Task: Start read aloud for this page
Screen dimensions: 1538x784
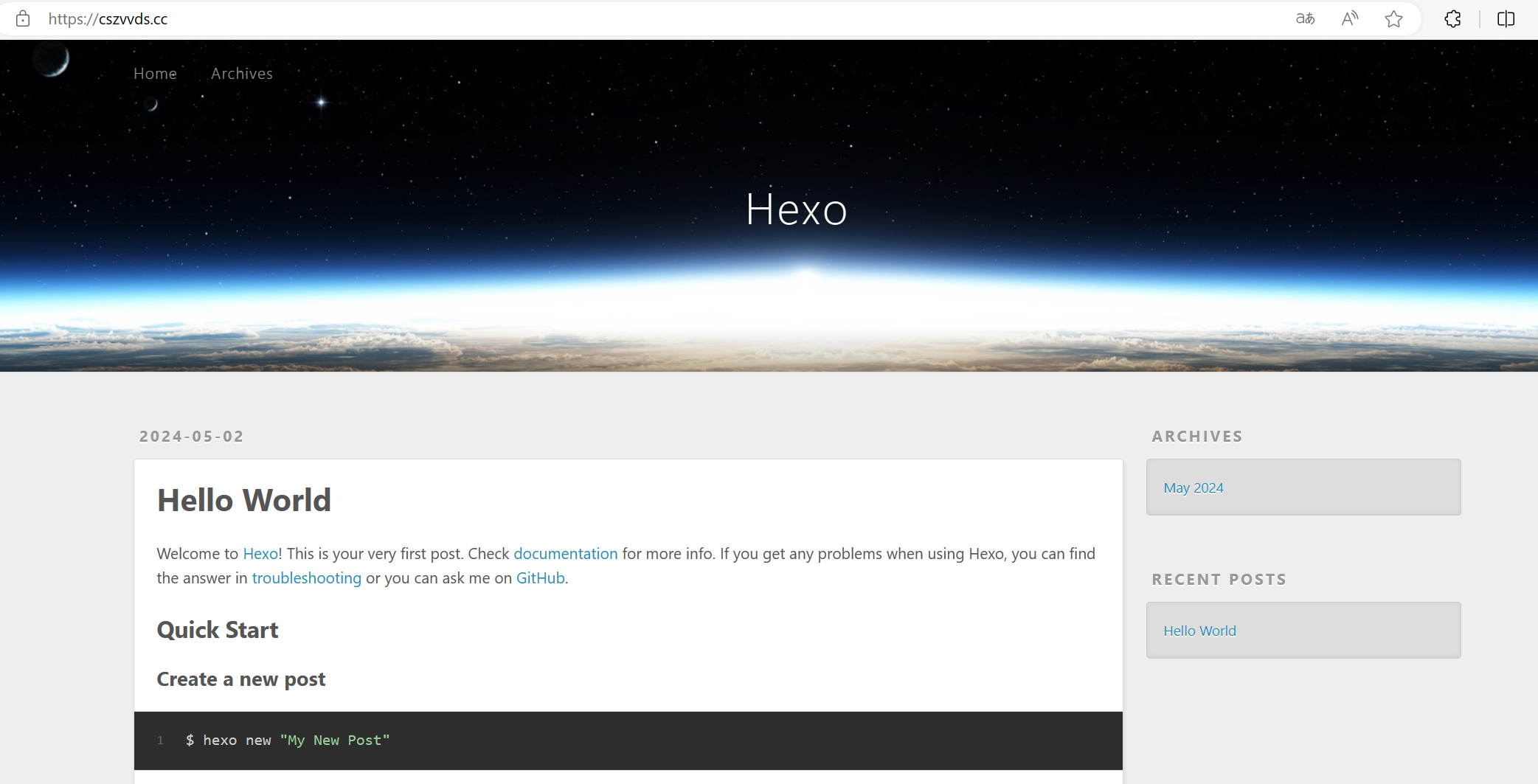Action: [x=1349, y=19]
